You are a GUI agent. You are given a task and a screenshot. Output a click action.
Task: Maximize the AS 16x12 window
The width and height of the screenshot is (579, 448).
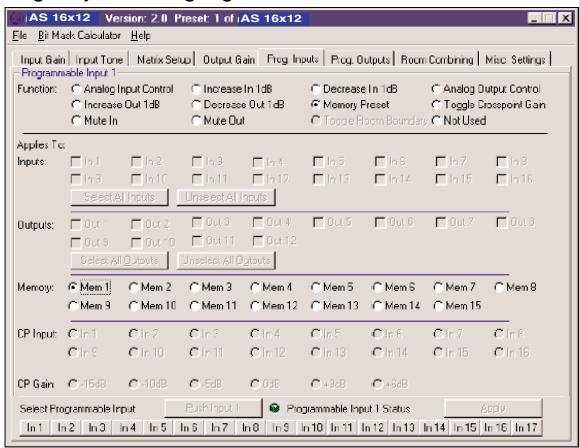(549, 18)
